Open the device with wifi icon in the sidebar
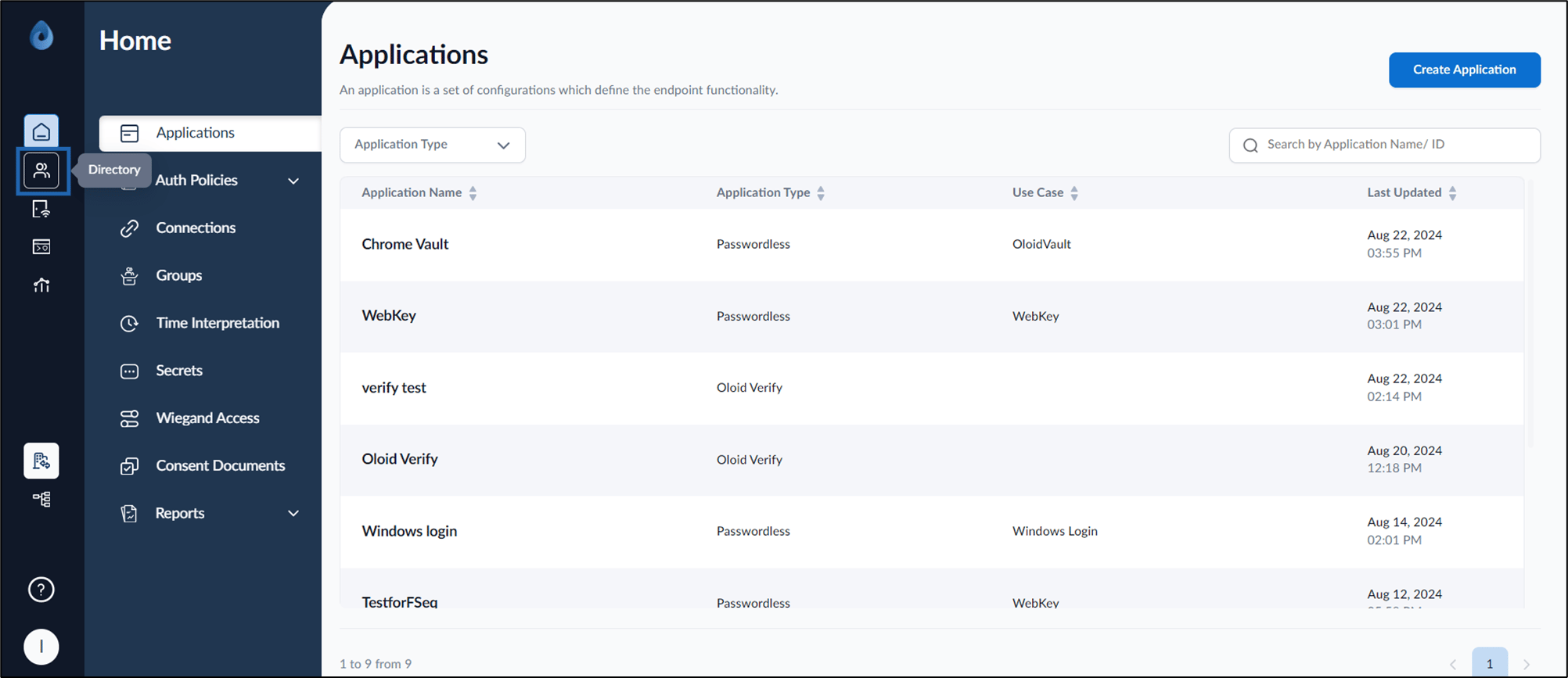This screenshot has width=1568, height=678. pyautogui.click(x=41, y=209)
